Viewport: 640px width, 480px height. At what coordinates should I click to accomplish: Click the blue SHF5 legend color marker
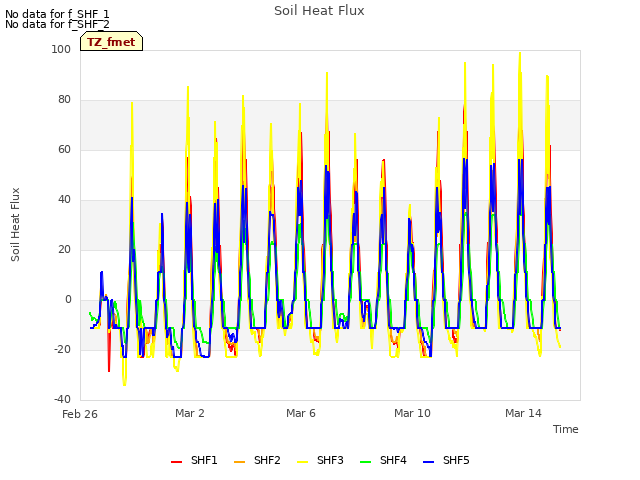429,462
